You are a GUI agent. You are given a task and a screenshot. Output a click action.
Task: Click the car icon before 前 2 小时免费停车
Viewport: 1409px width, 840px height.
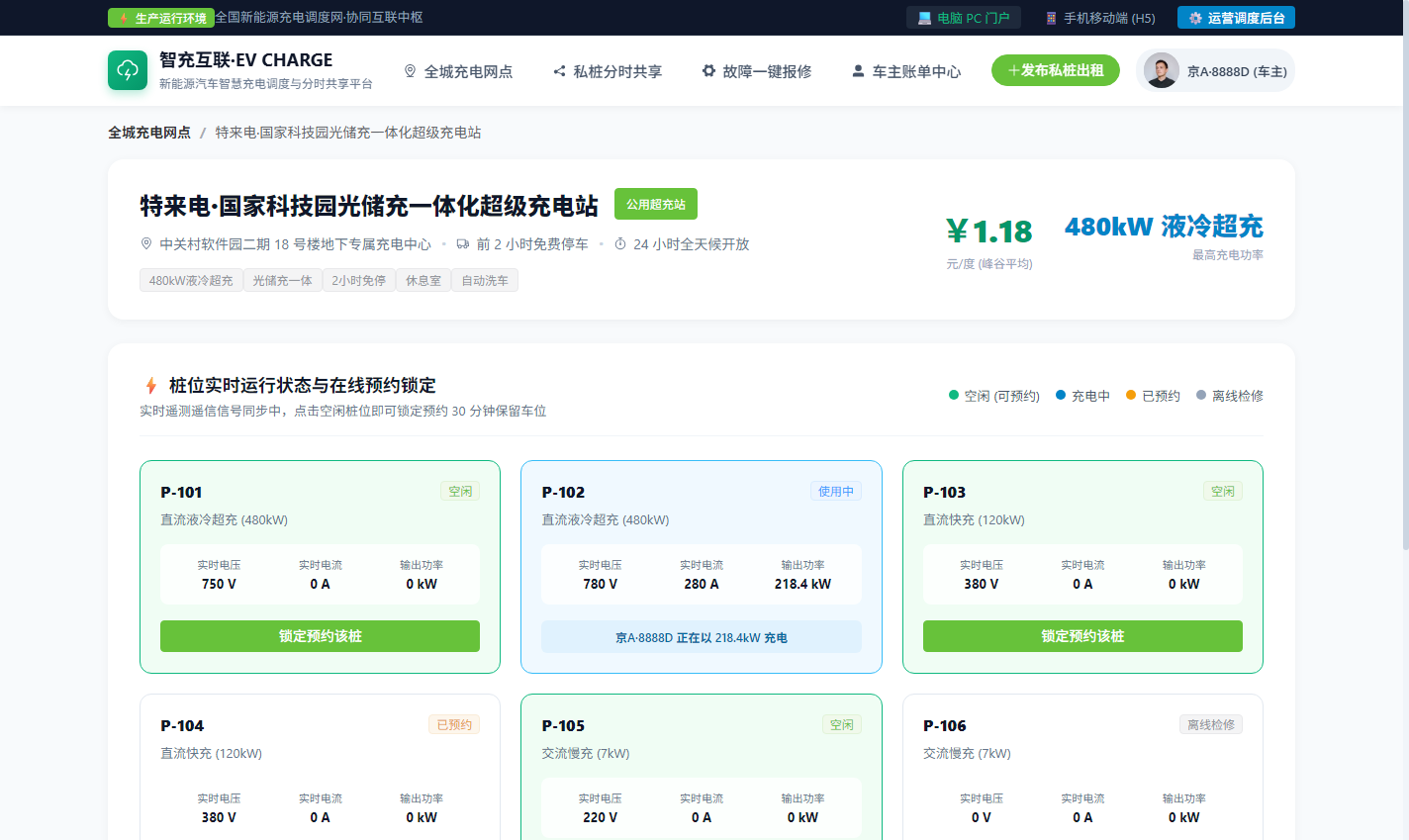463,243
